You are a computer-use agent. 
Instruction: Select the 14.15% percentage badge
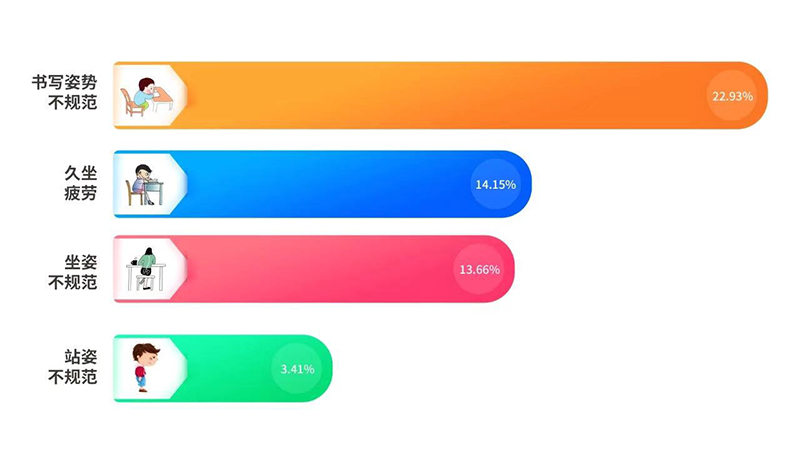(x=496, y=184)
